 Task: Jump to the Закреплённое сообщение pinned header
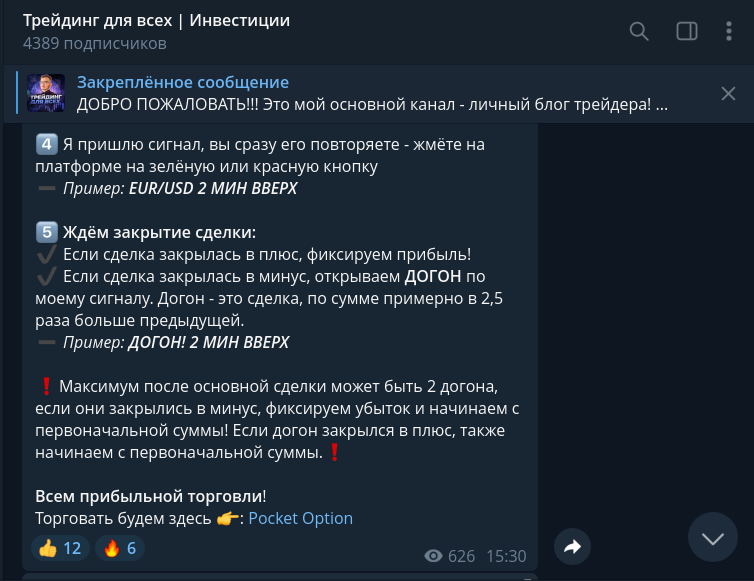click(183, 82)
